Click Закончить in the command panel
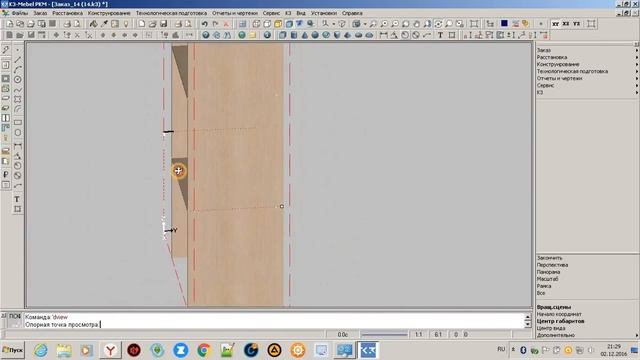 pos(549,258)
